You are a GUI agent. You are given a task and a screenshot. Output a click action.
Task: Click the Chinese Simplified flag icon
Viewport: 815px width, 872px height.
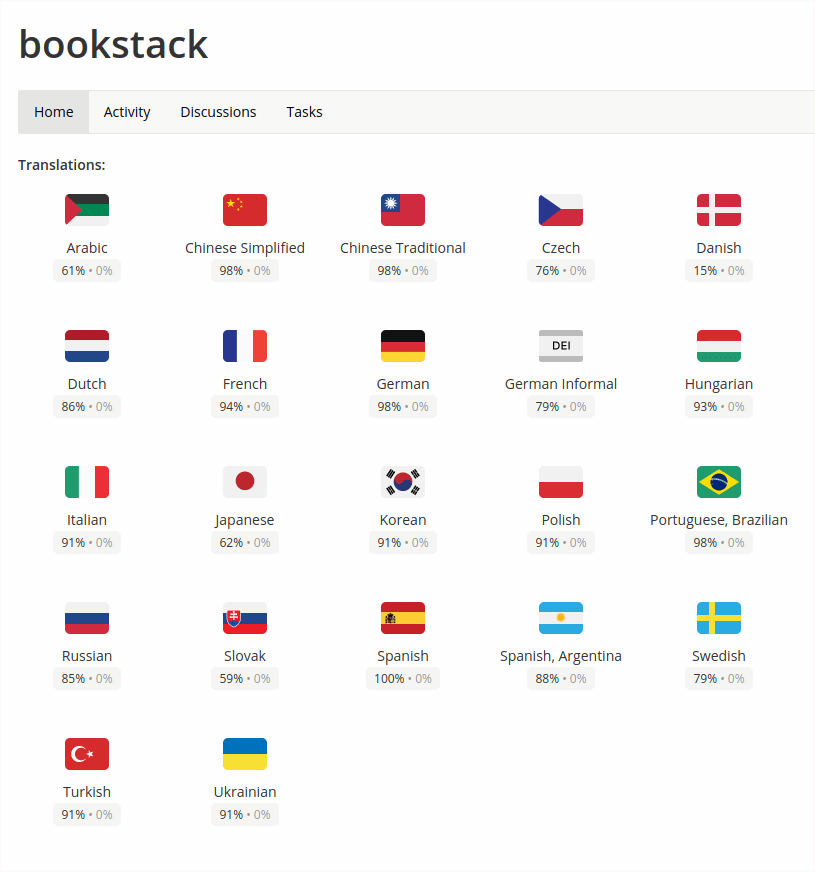coord(245,210)
